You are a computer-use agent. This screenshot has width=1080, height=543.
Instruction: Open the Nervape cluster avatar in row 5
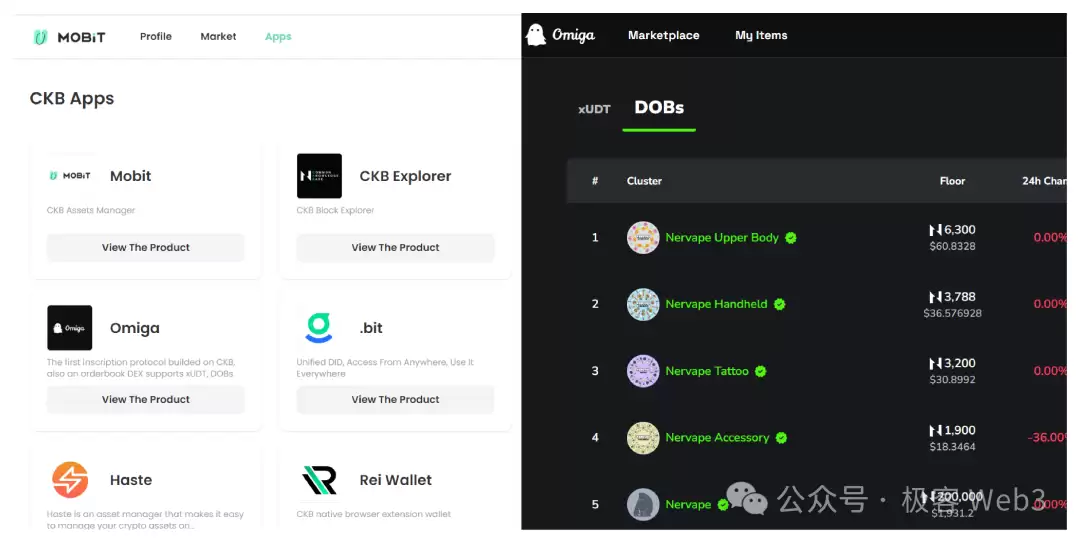tap(643, 504)
